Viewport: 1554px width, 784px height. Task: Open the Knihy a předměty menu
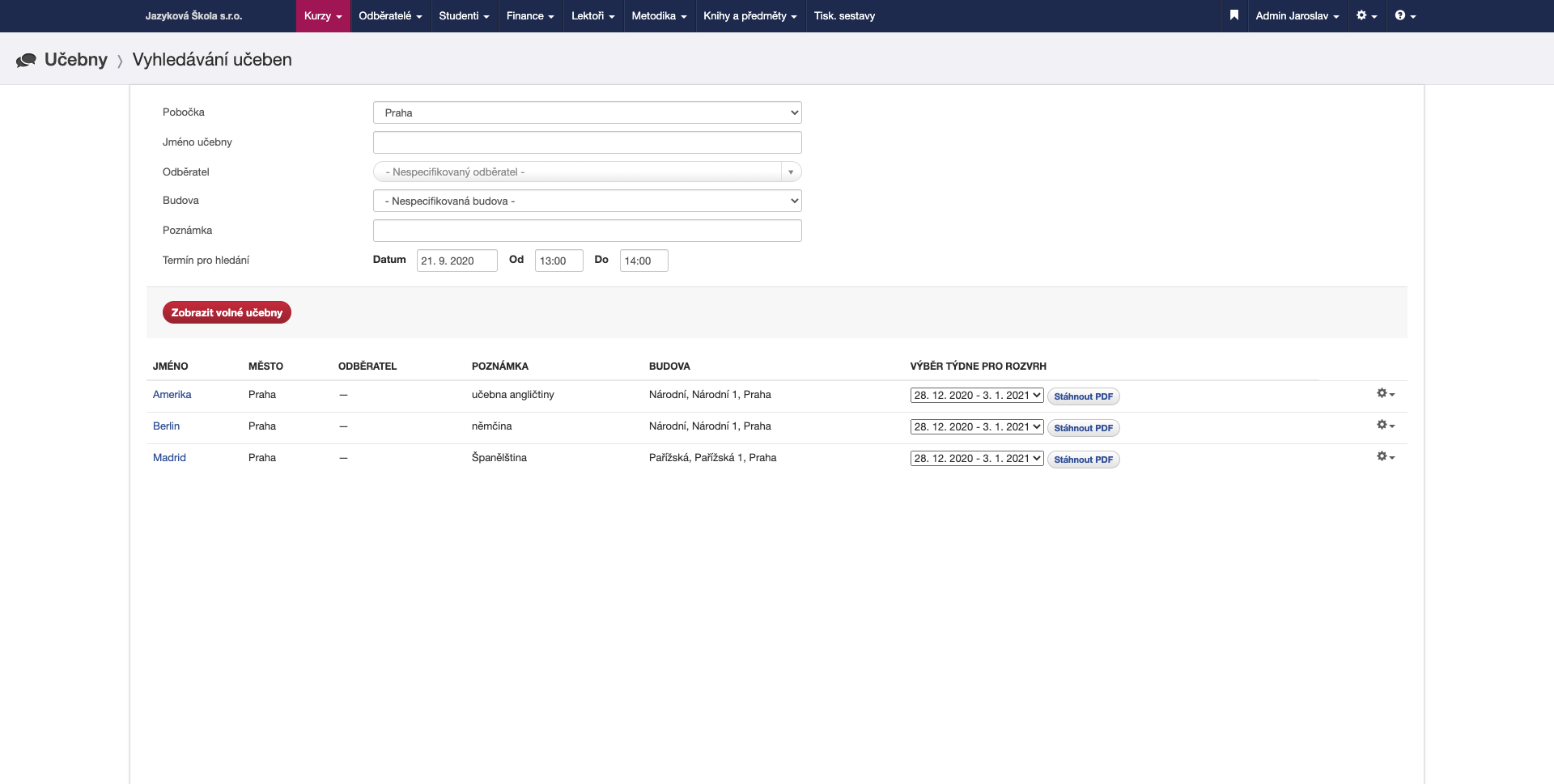(x=750, y=16)
